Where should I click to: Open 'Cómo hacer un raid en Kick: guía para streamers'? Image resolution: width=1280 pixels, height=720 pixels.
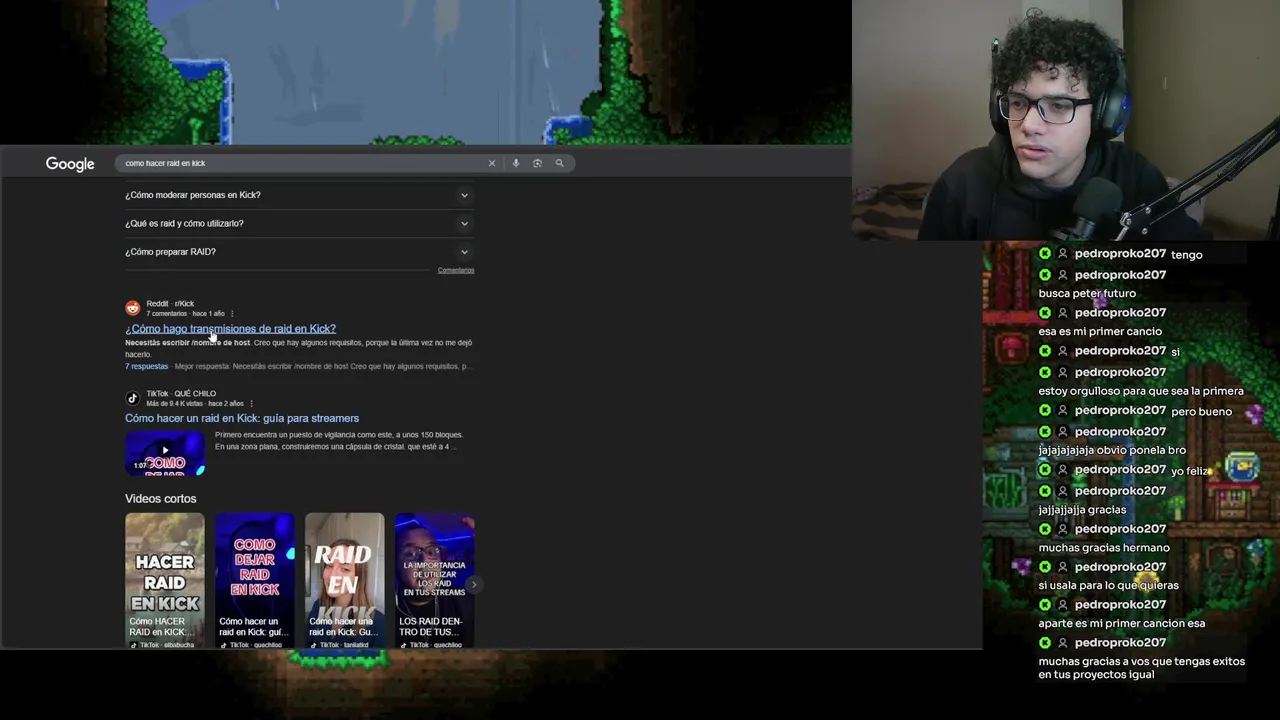242,418
